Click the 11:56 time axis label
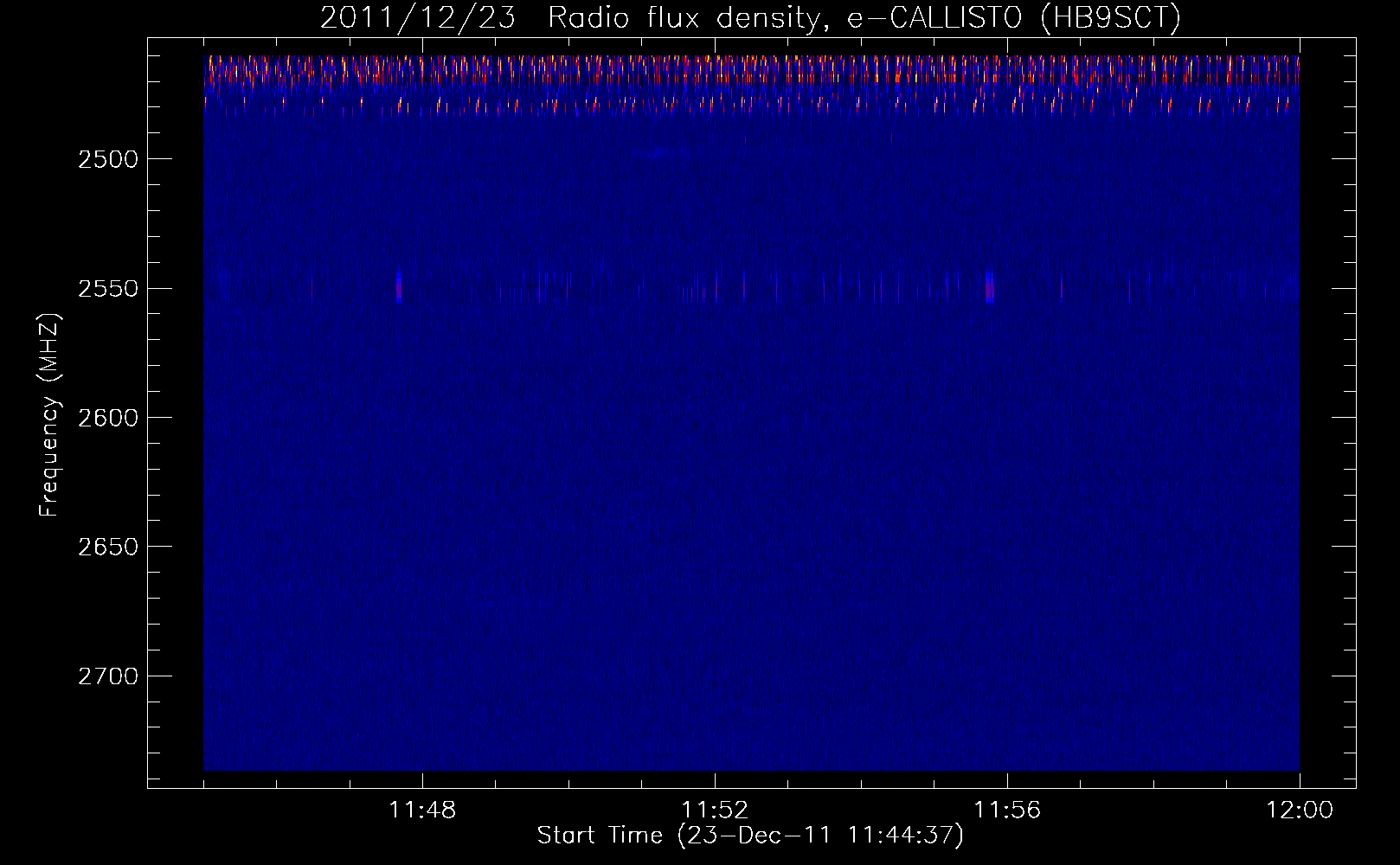This screenshot has height=865, width=1400. [1007, 810]
